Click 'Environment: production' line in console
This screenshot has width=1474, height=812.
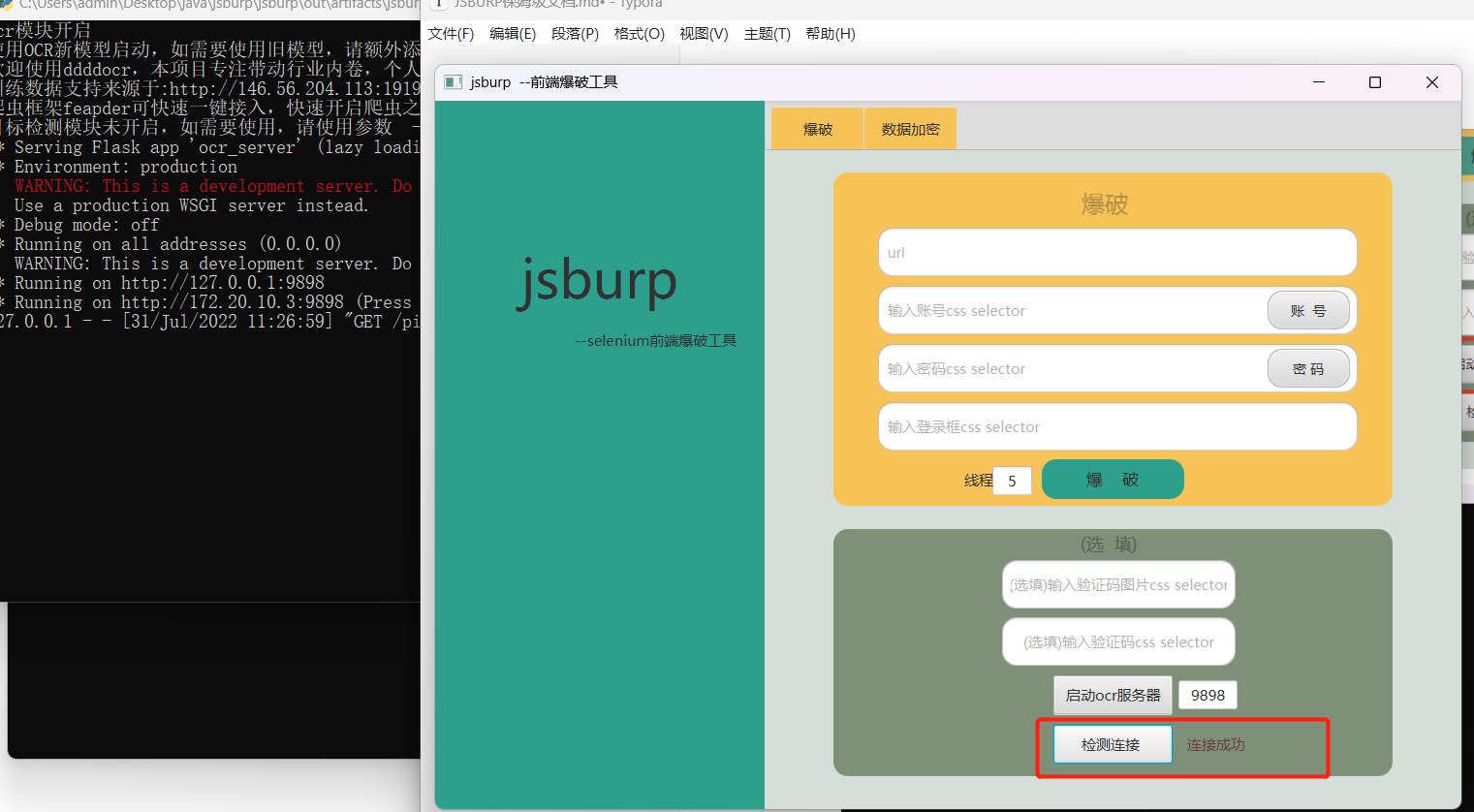125,167
